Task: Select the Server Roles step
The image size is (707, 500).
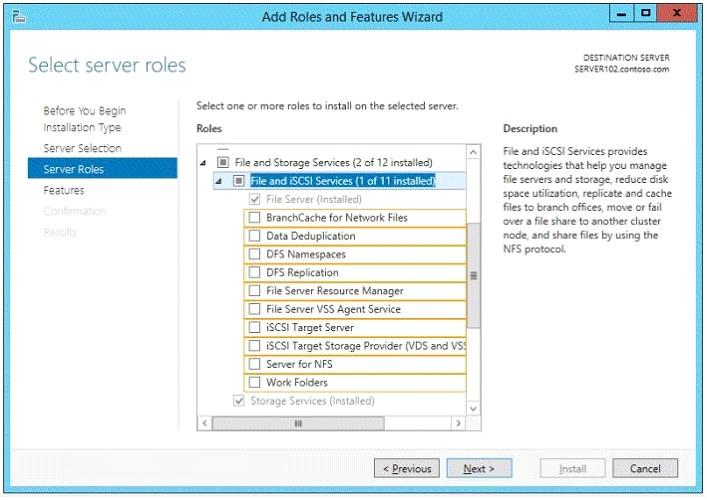Action: pos(102,168)
